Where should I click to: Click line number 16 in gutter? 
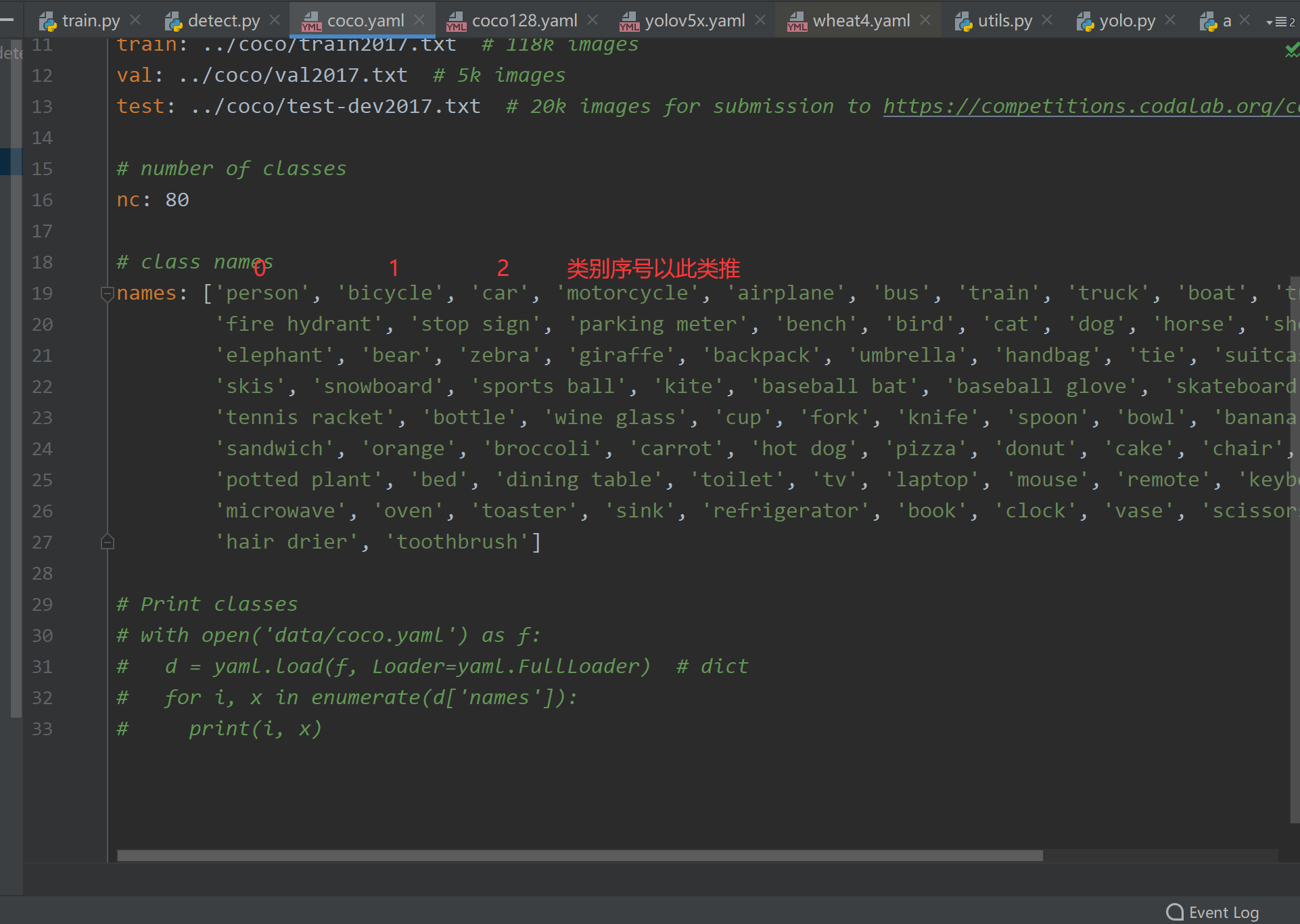[x=42, y=200]
